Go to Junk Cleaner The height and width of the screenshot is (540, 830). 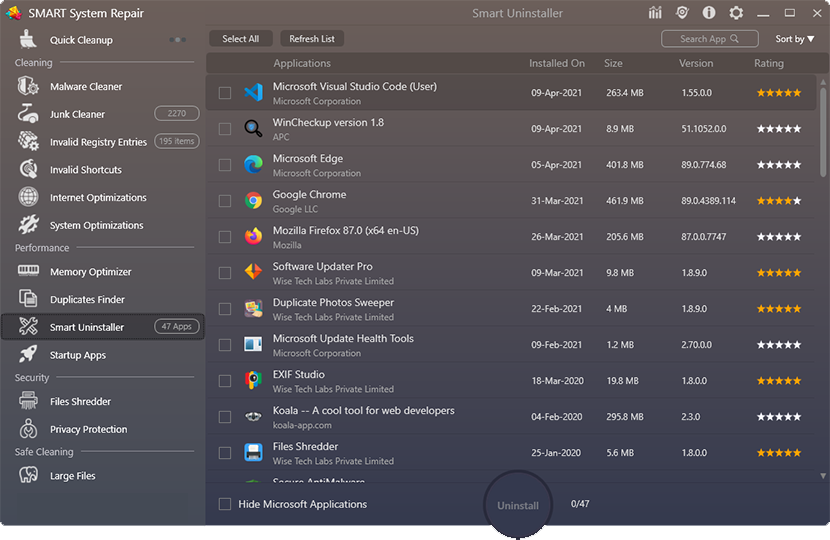point(77,114)
